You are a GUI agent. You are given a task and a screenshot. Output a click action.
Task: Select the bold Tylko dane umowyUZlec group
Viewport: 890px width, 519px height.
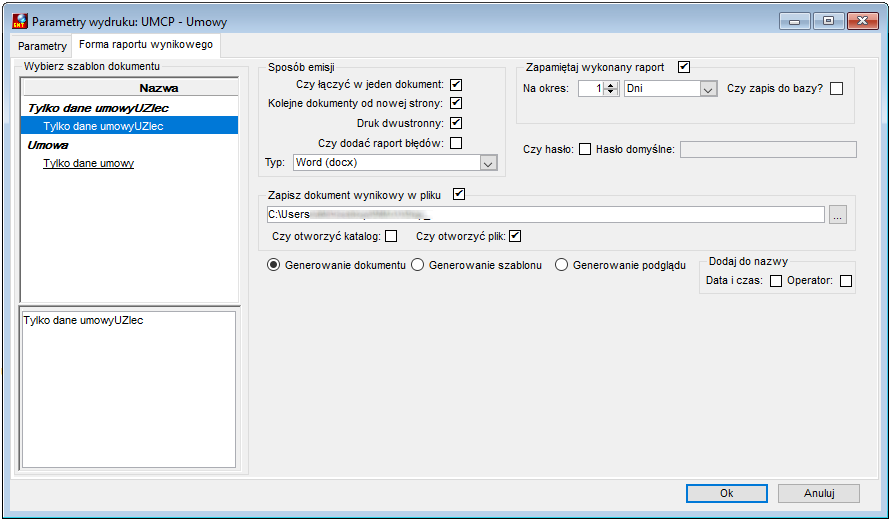98,108
